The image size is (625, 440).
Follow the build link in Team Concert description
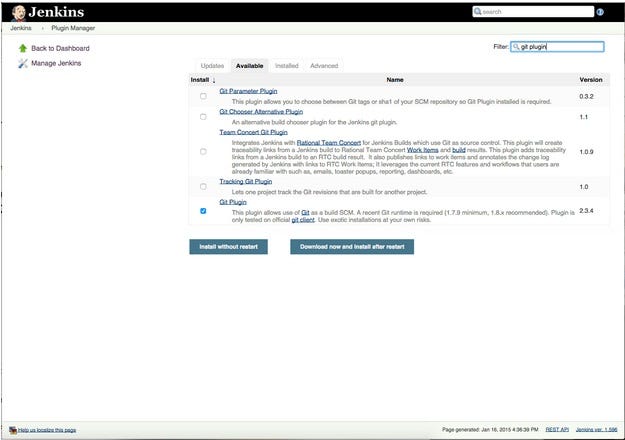pyautogui.click(x=459, y=150)
